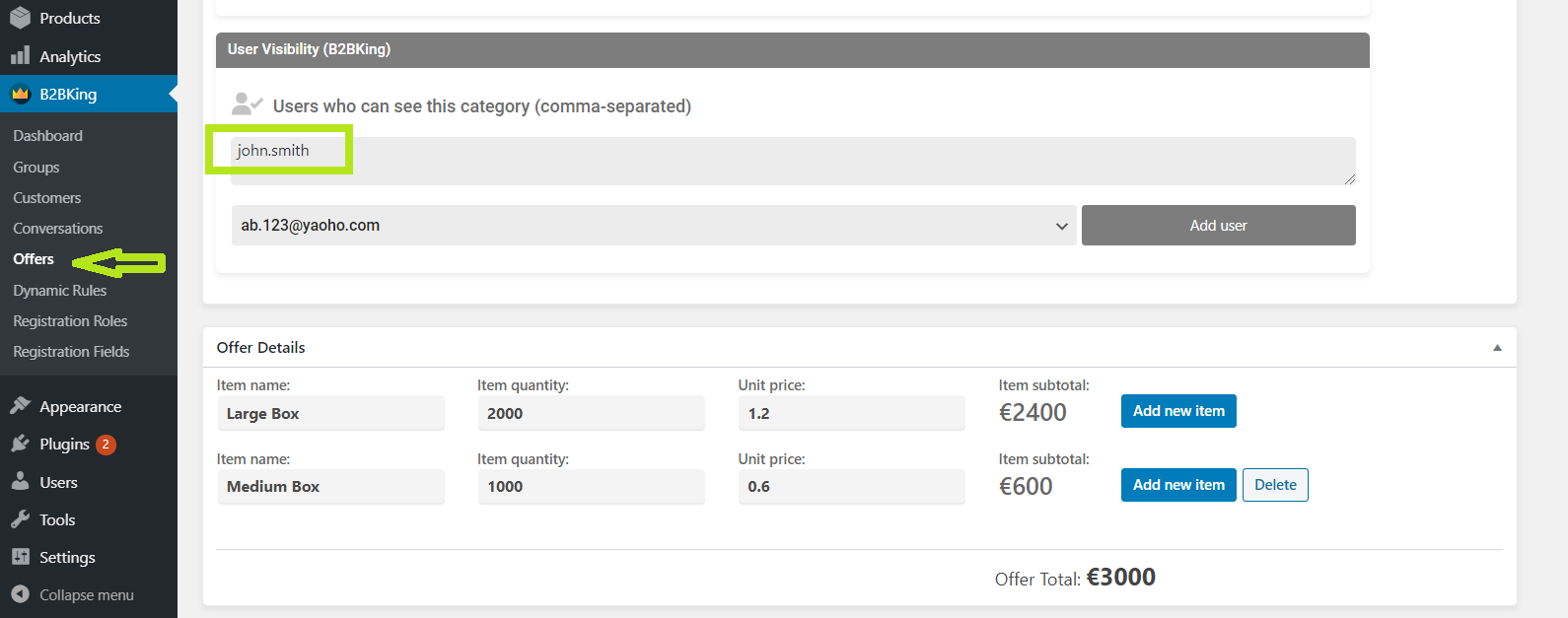Click the Analytics bar chart icon
1568x618 pixels.
(20, 56)
